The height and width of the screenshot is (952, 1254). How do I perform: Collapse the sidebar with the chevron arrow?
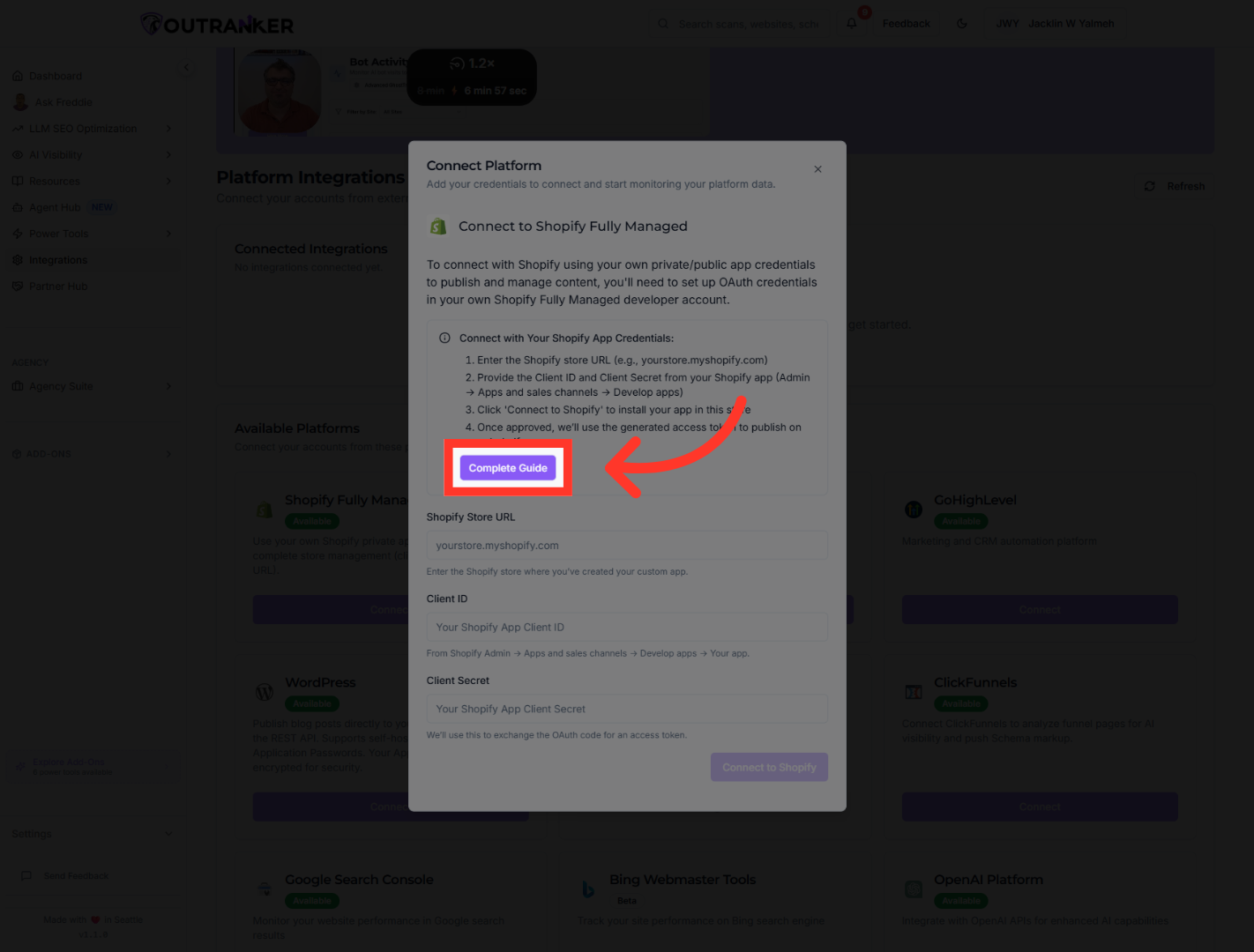click(x=186, y=68)
